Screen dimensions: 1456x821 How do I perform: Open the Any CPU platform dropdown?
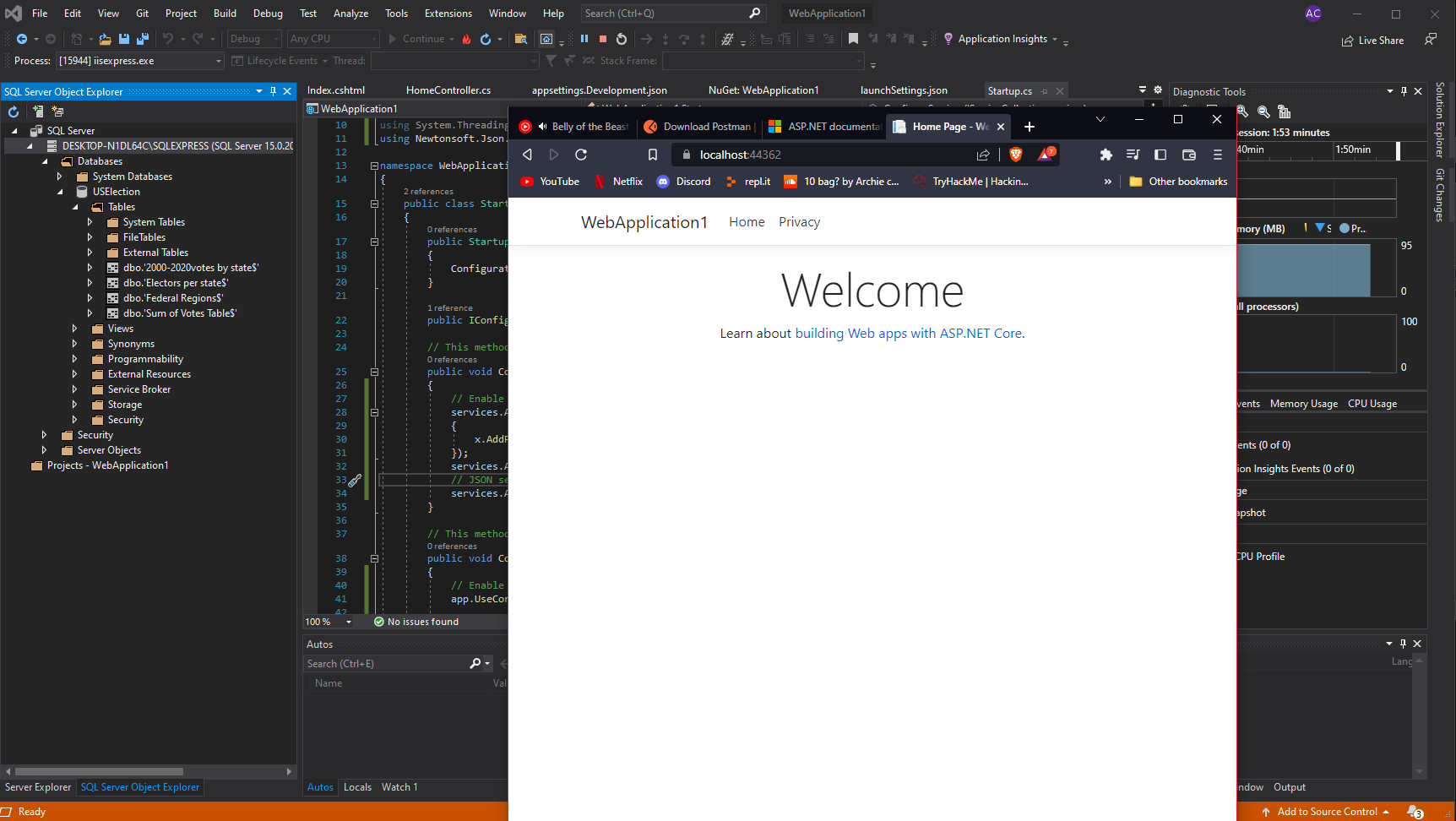coord(333,38)
